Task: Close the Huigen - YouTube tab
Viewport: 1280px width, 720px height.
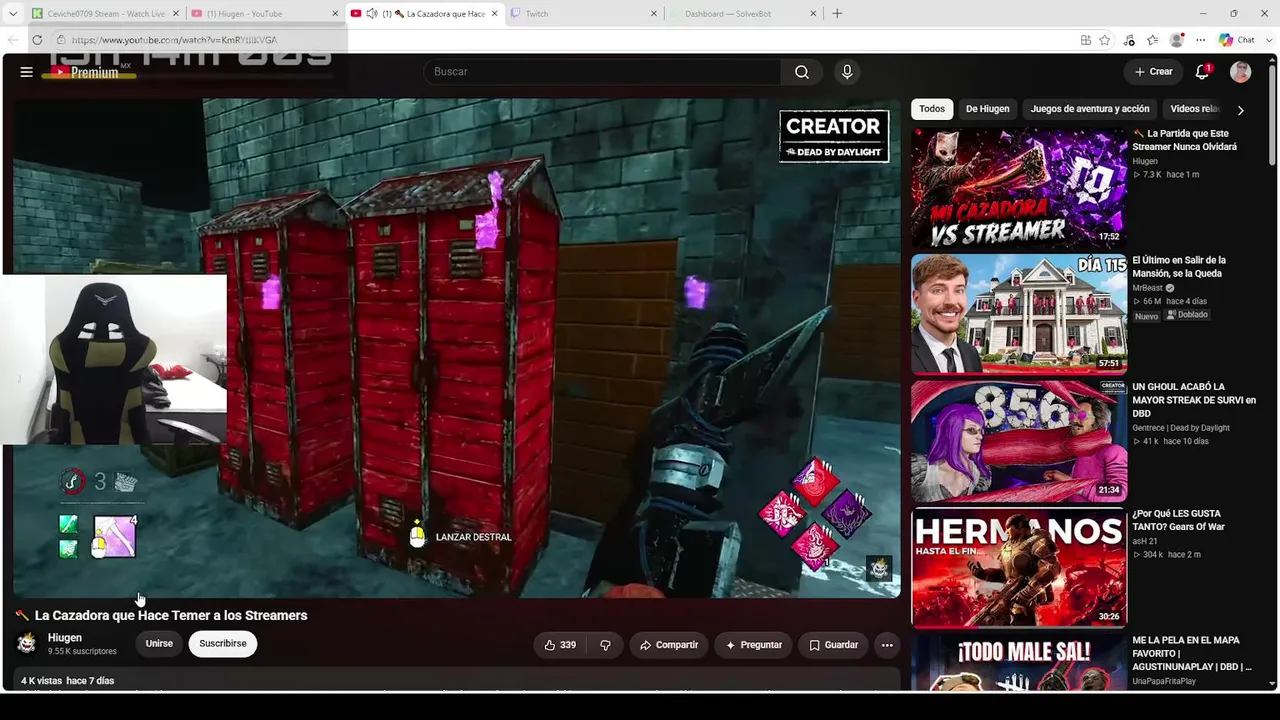Action: (x=335, y=14)
